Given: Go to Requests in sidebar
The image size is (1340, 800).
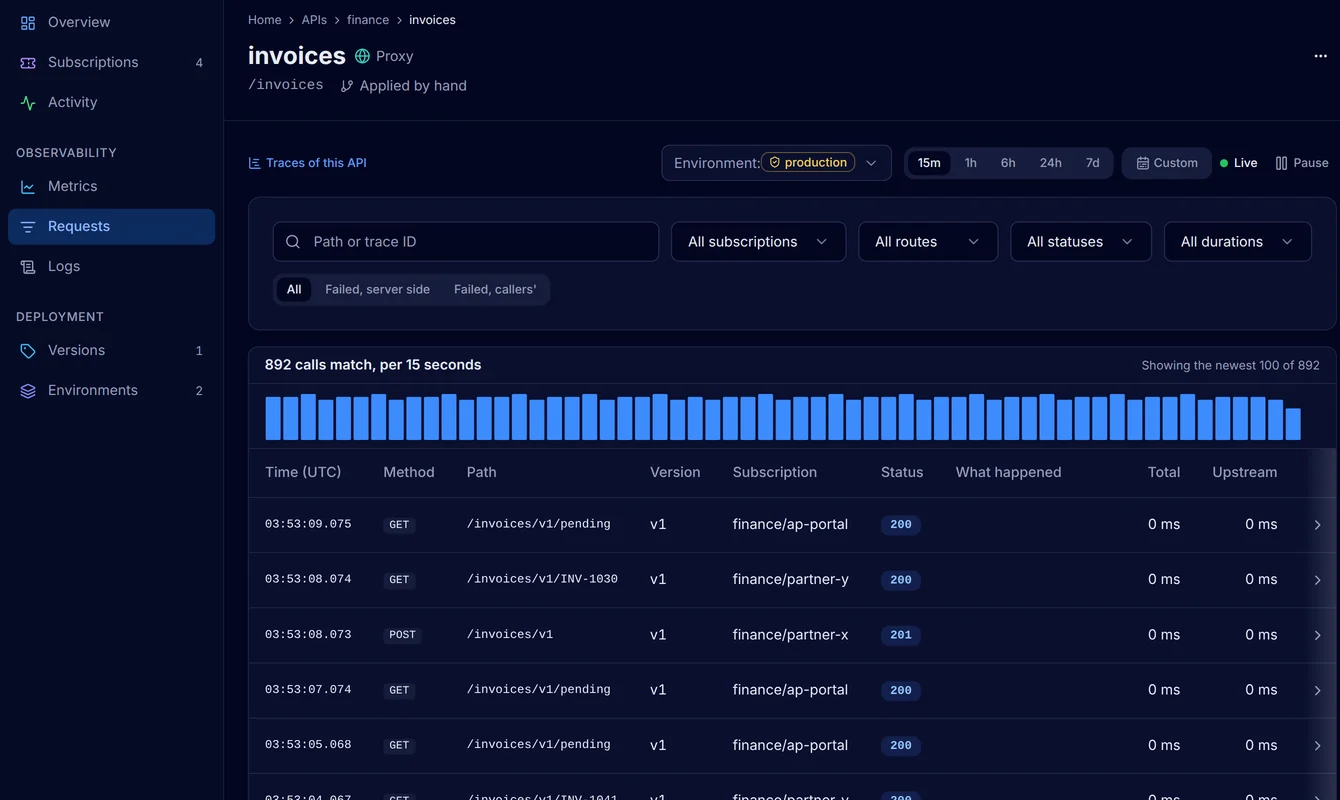Looking at the screenshot, I should click(x=111, y=227).
